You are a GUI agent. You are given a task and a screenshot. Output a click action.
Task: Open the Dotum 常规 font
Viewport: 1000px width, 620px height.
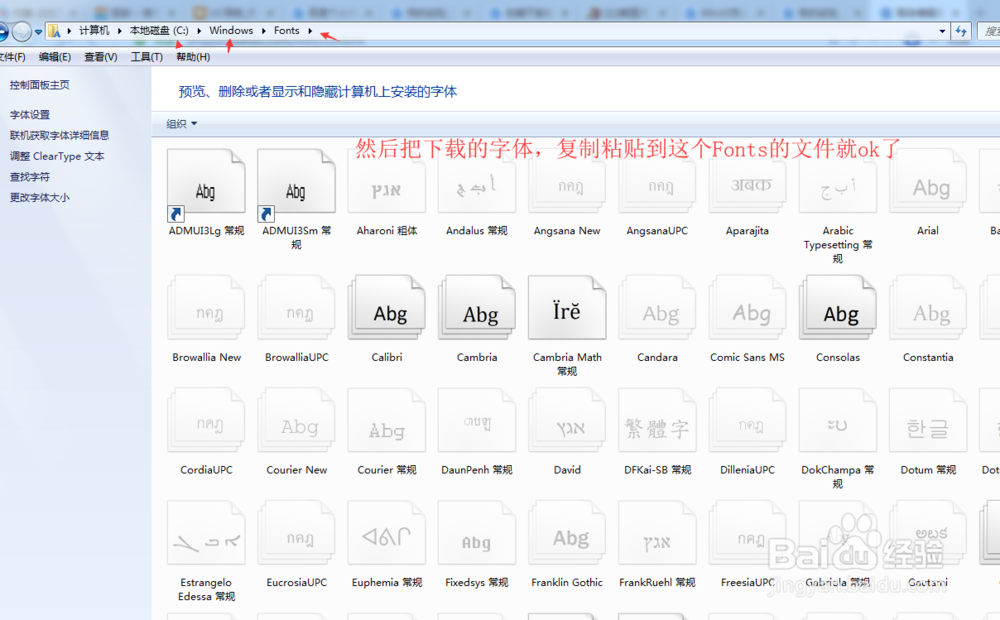coord(927,420)
